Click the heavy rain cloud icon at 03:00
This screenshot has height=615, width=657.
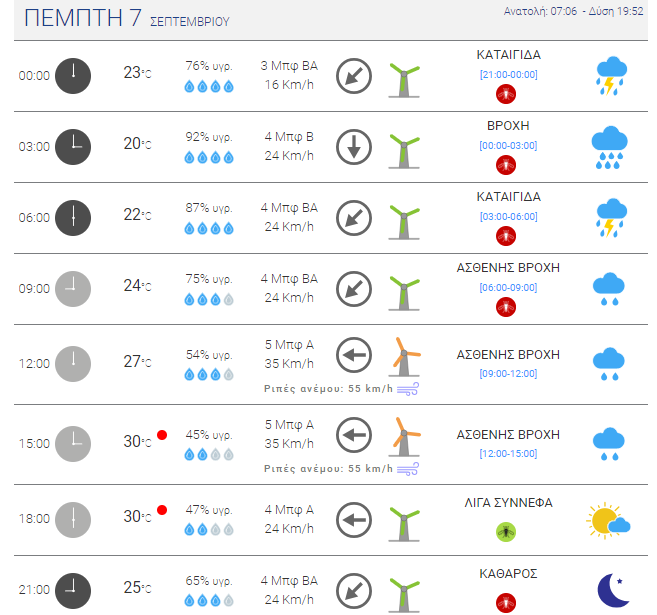tap(610, 147)
